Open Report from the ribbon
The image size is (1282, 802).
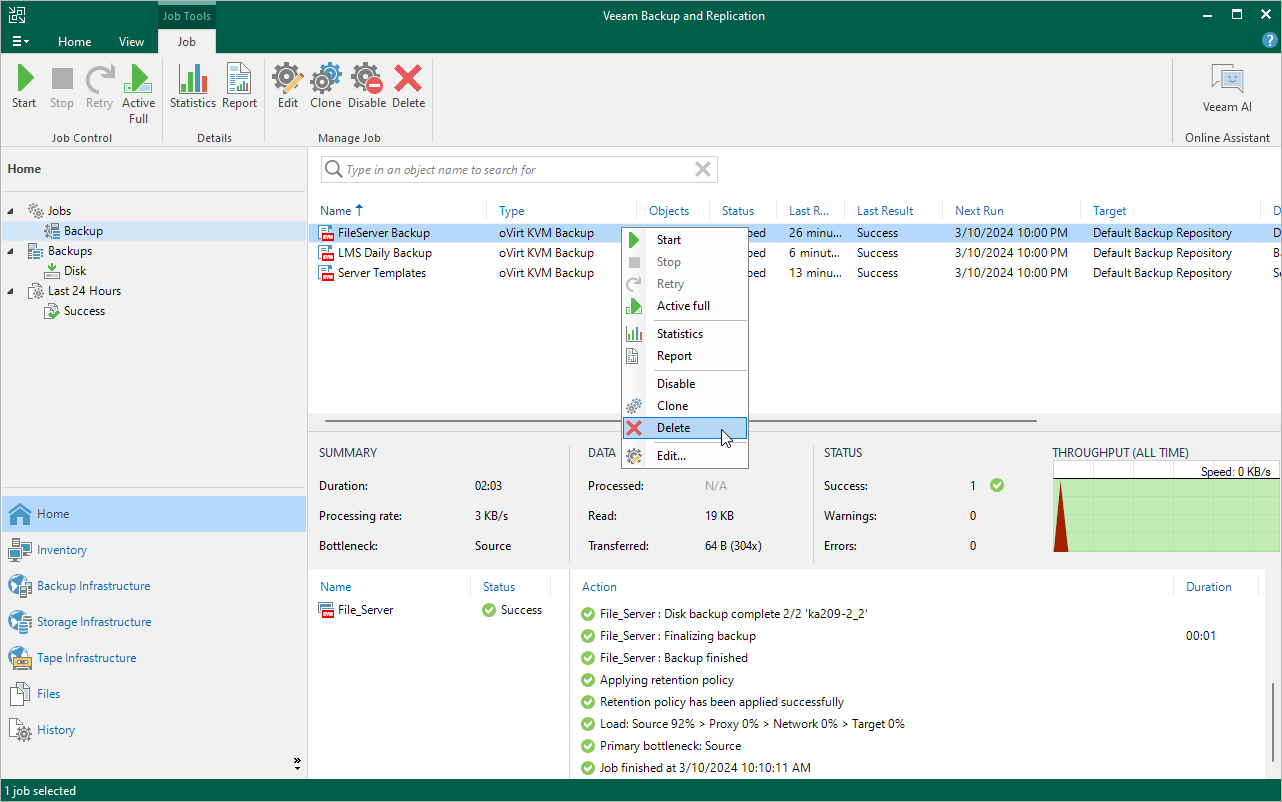[240, 86]
